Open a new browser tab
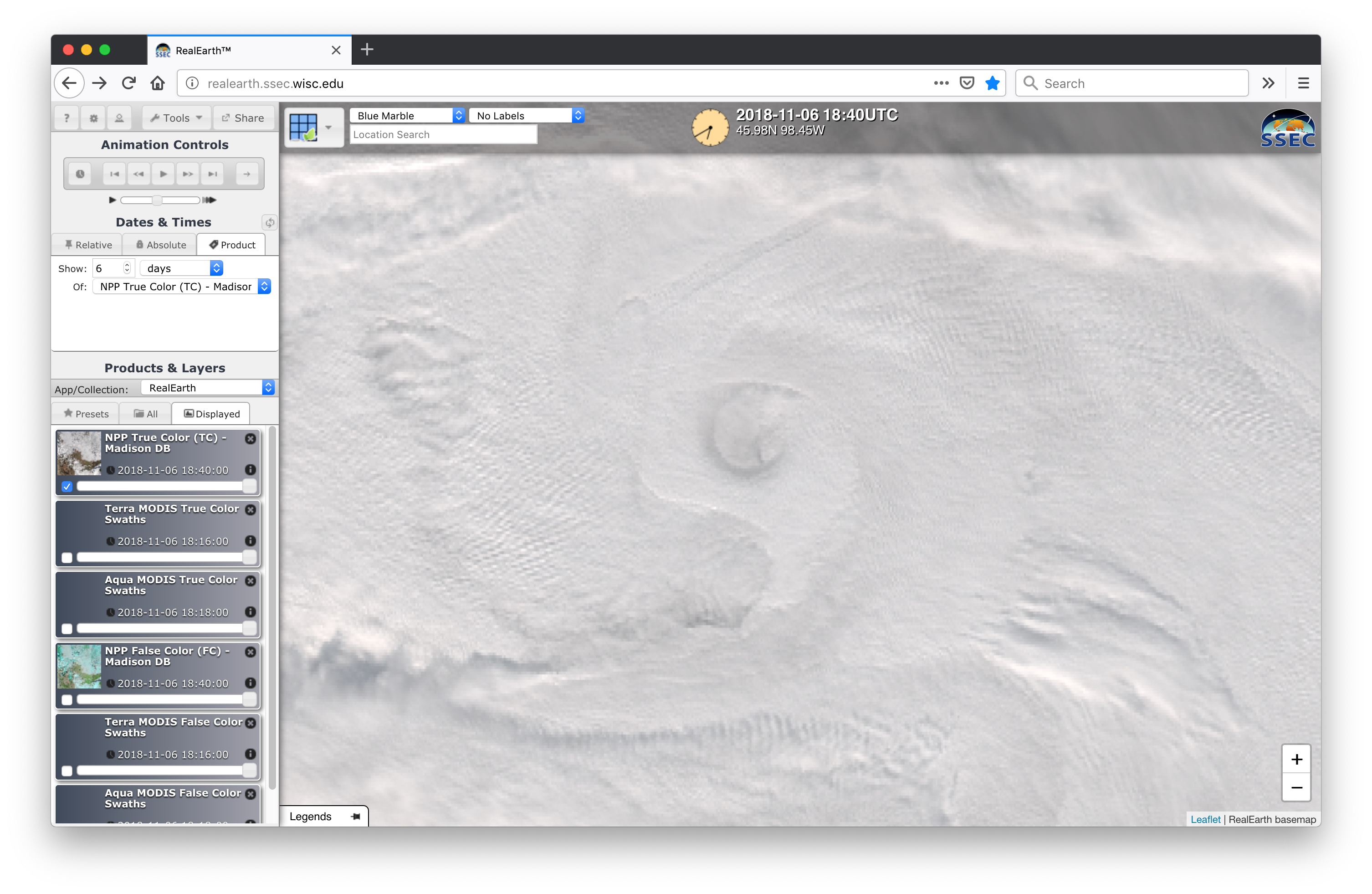Screen dimensions: 1372x894 (367, 50)
